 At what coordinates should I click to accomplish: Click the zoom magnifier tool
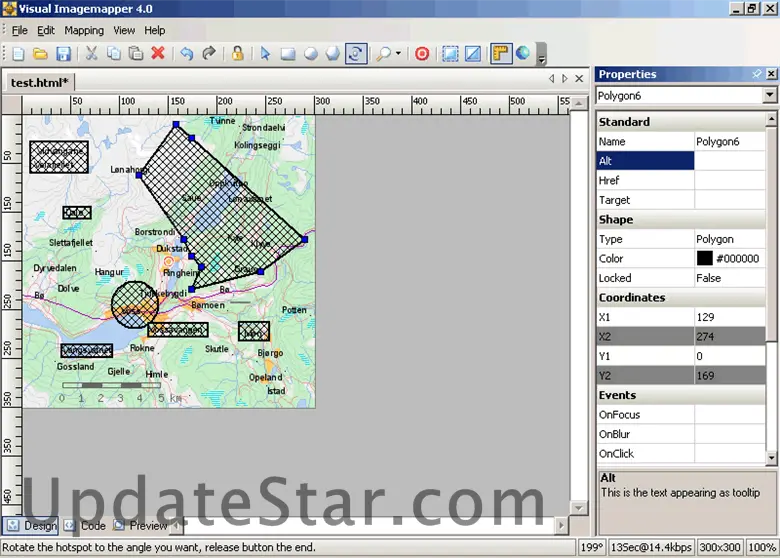tap(383, 53)
